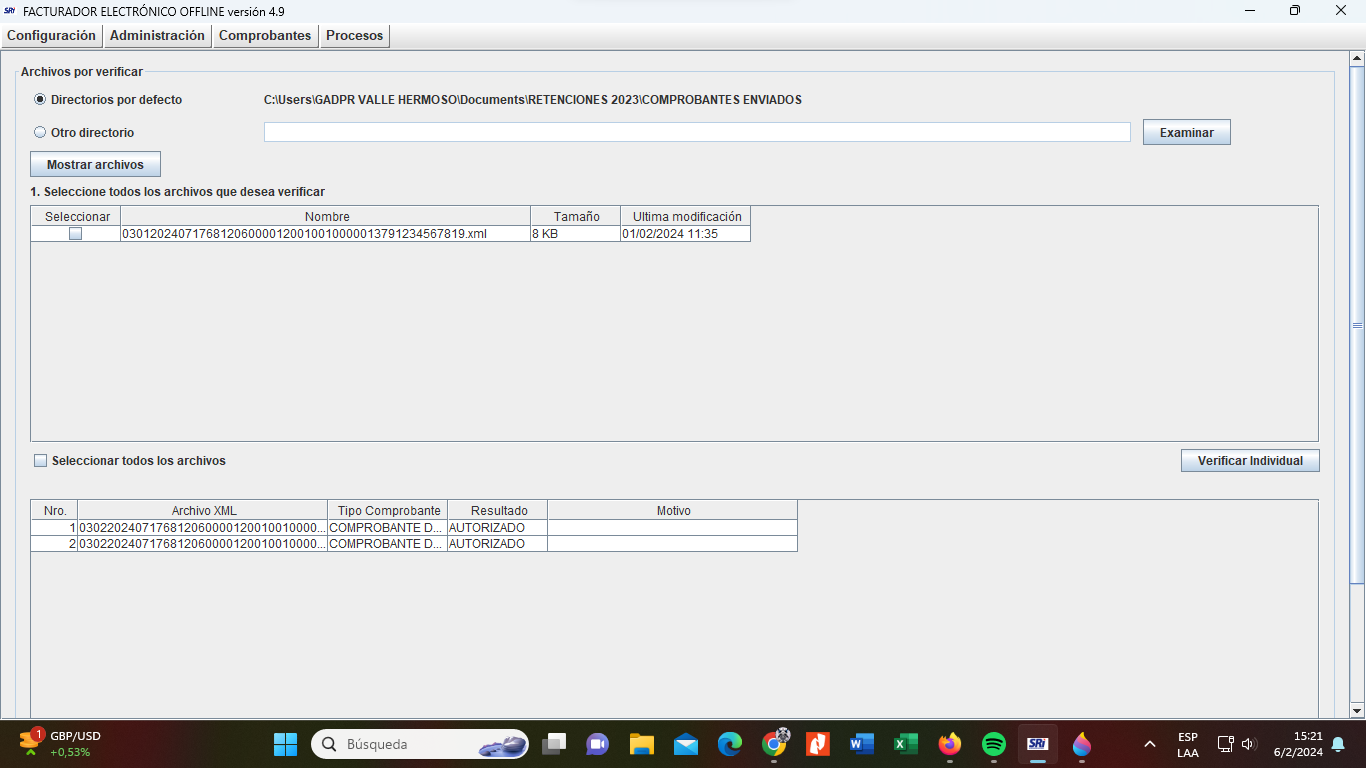Click the Otro directorio path text field
The height and width of the screenshot is (768, 1366).
pyautogui.click(x=696, y=132)
